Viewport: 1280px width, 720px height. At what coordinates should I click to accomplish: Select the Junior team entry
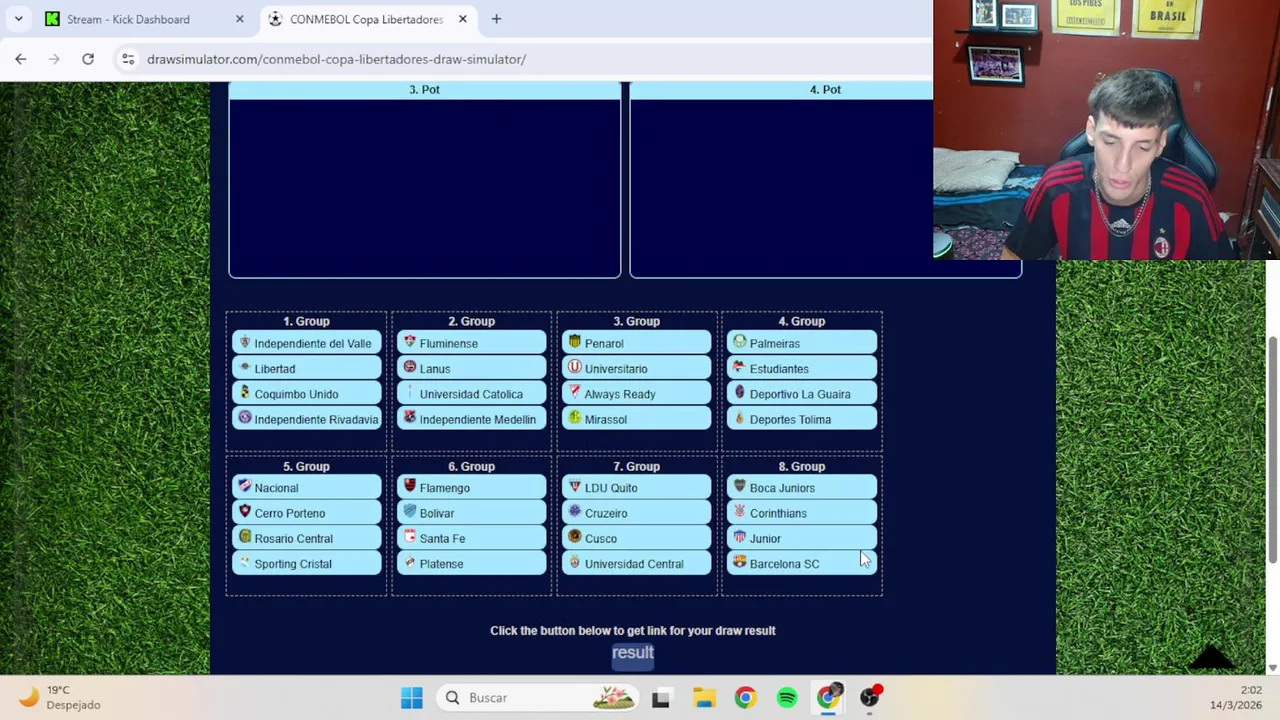tap(802, 538)
